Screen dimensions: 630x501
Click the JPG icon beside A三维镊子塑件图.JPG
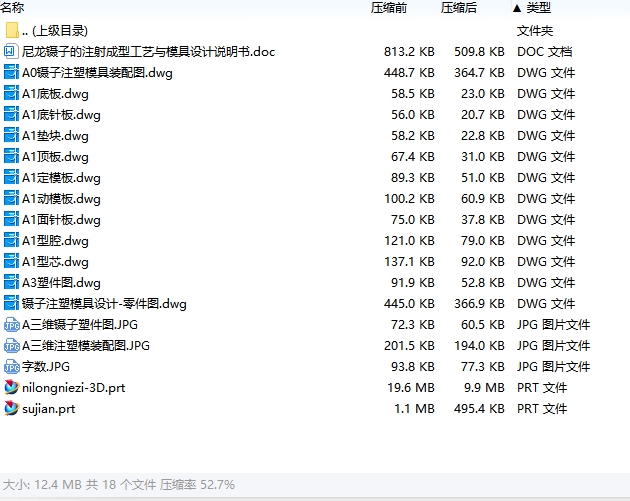(x=12, y=325)
